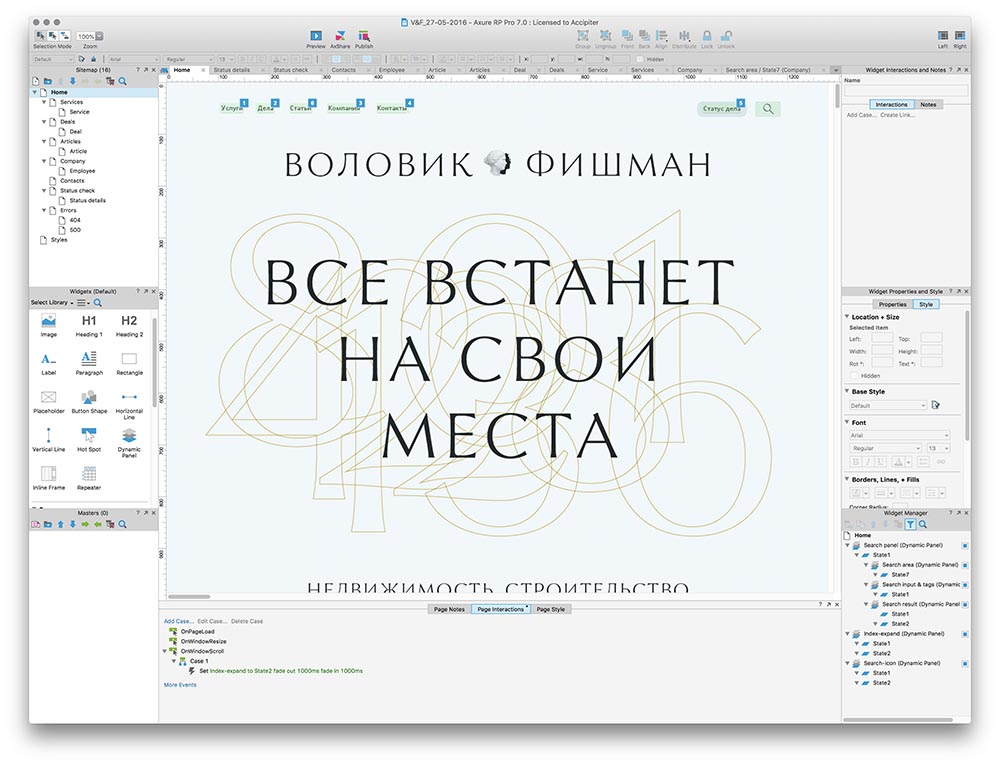The width and height of the screenshot is (1000, 765).
Task: Click the Lock icon in the toolbar
Action: coord(707,35)
